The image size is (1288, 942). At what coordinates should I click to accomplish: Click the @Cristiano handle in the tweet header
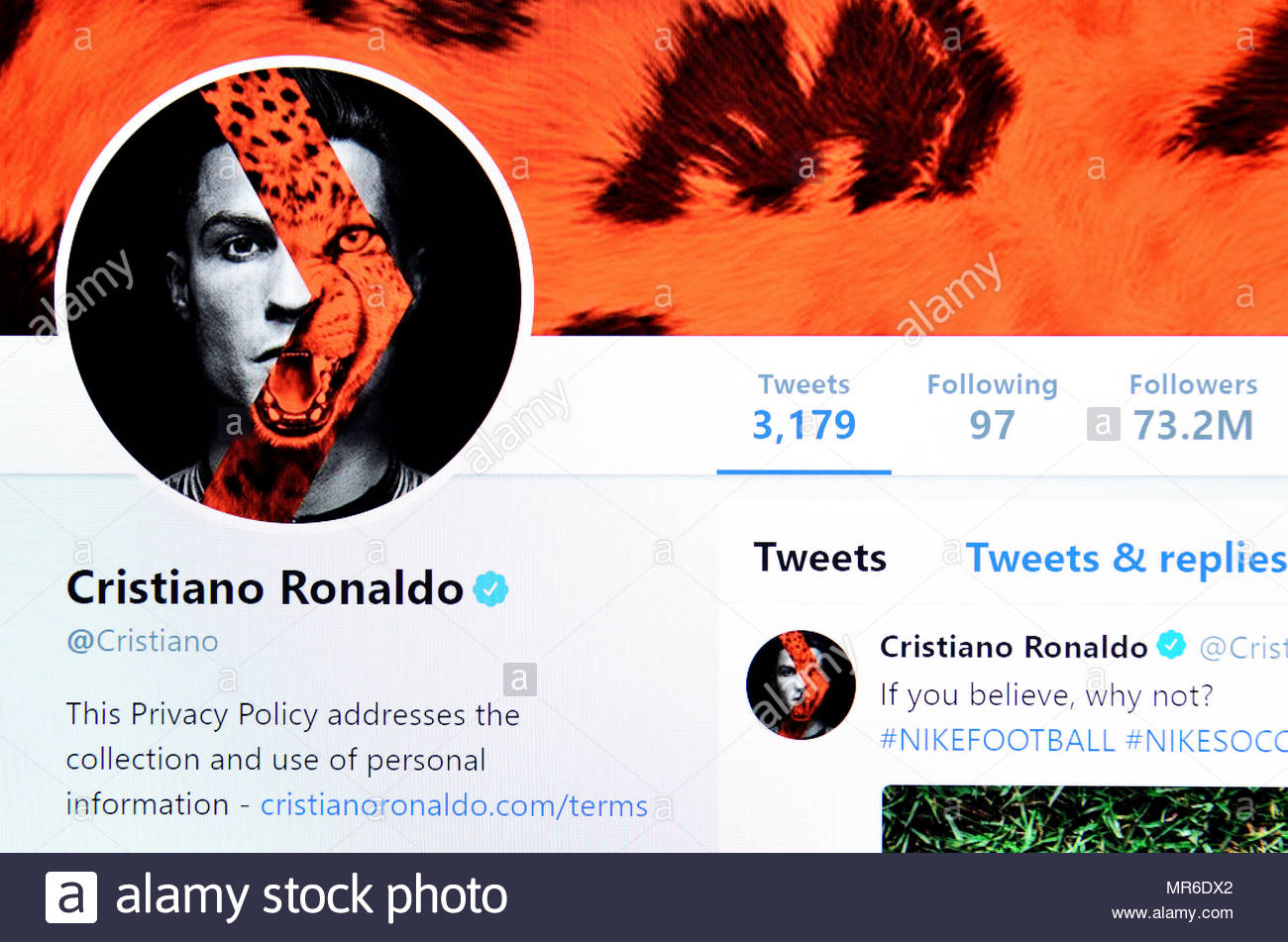coord(1243,648)
